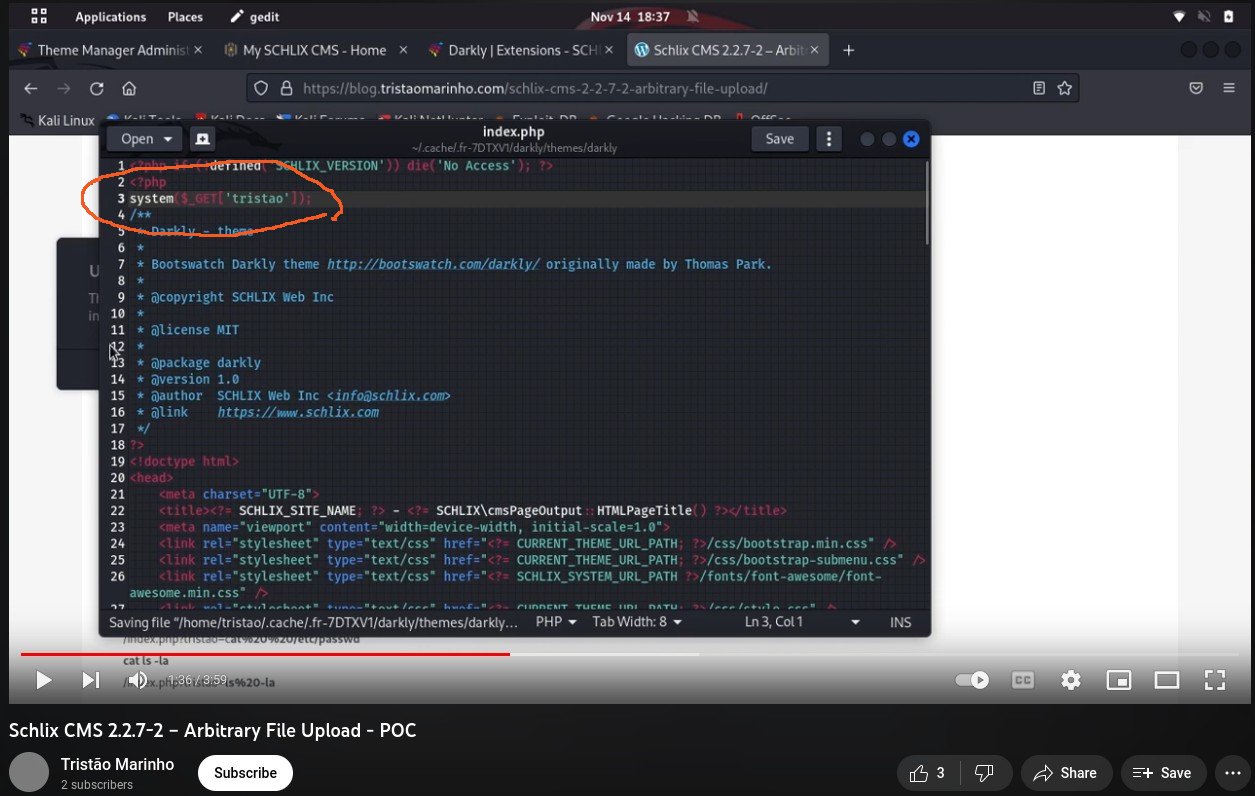Subscribe to Tristão Marinho channel
This screenshot has width=1255, height=796.
click(245, 773)
